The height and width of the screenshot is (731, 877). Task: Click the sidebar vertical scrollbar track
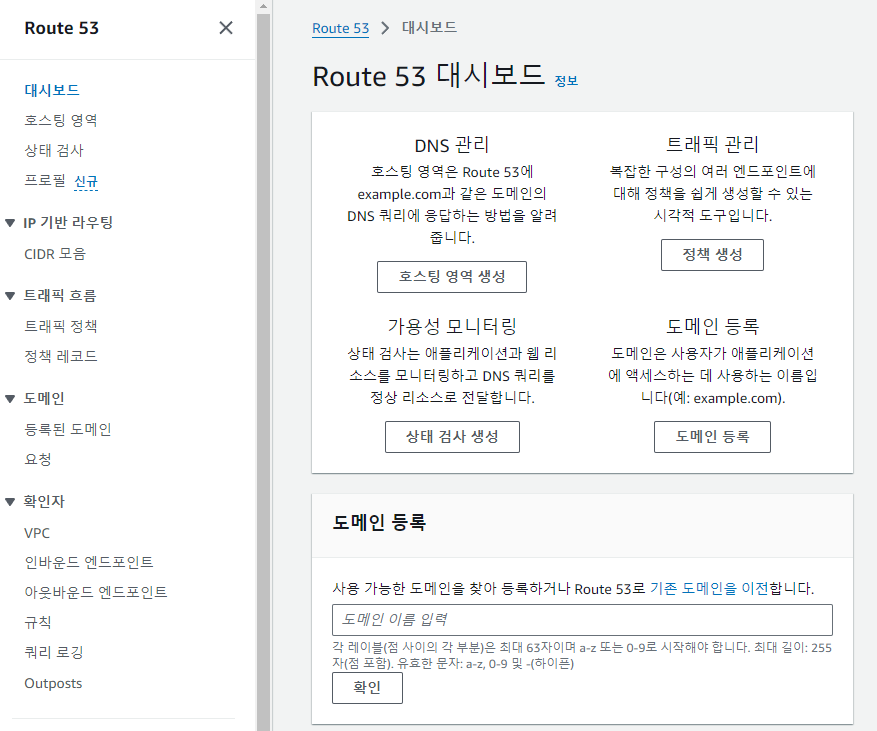coord(263,372)
